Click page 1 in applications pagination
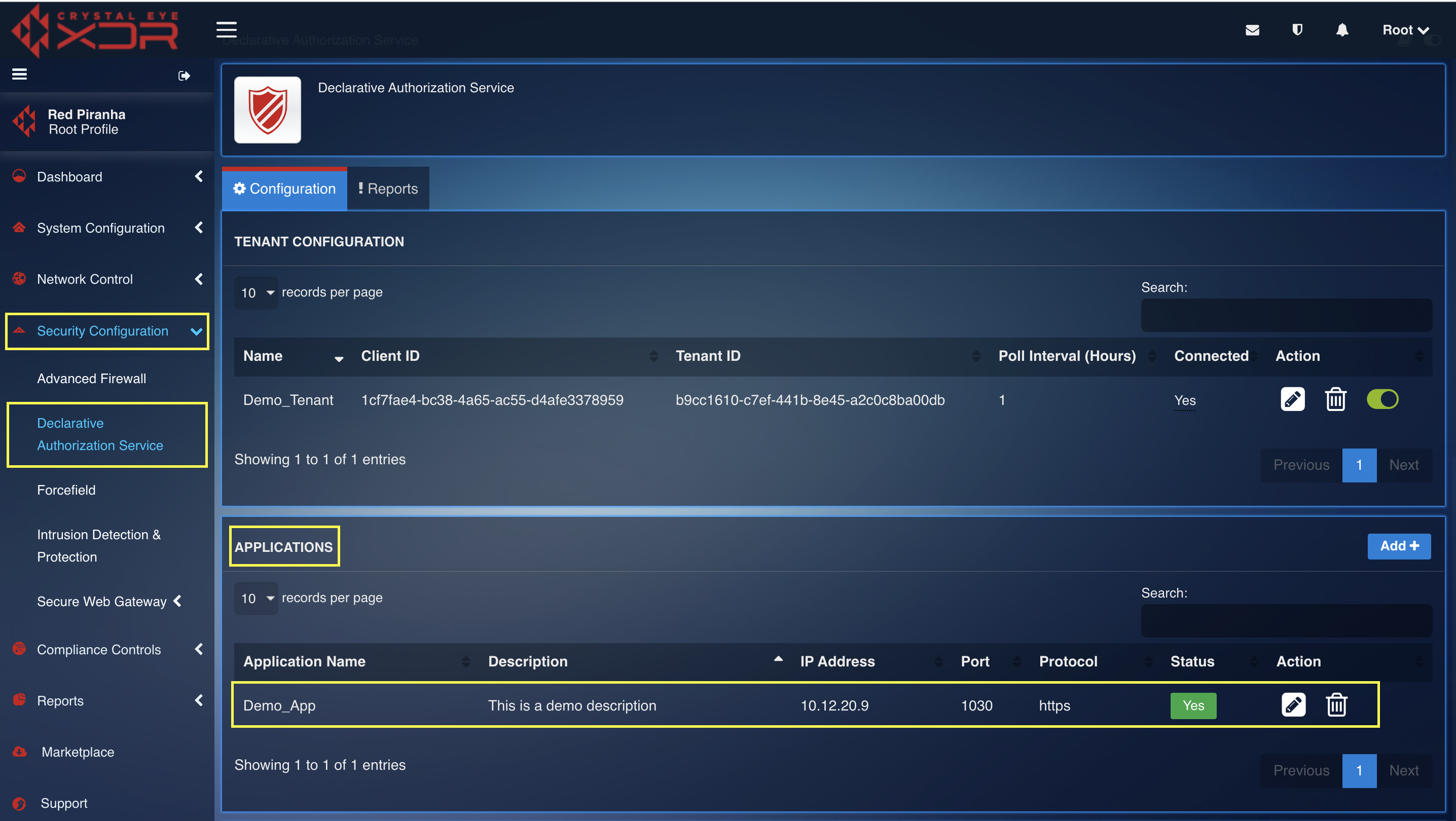 [x=1359, y=771]
